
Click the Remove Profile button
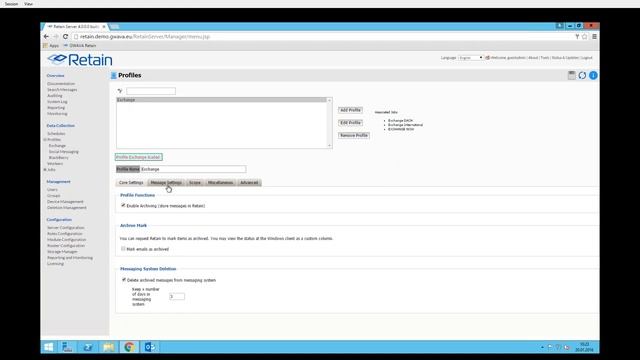(x=354, y=136)
